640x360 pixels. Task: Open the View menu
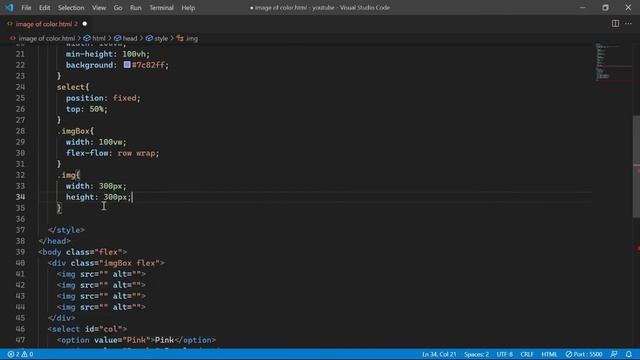coord(99,8)
